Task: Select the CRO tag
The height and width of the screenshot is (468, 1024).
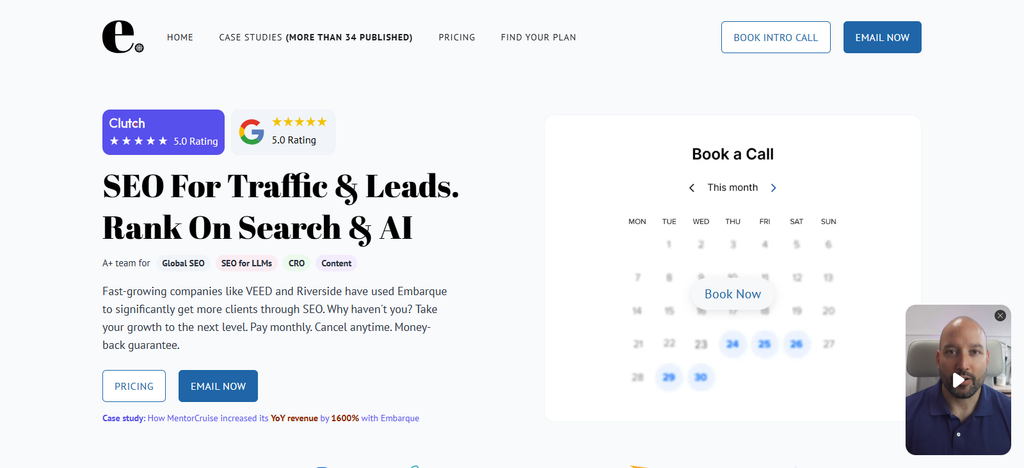Action: click(296, 264)
